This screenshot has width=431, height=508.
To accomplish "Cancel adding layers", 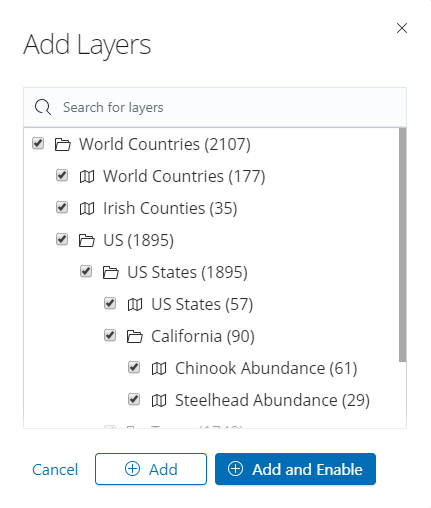I will (55, 470).
